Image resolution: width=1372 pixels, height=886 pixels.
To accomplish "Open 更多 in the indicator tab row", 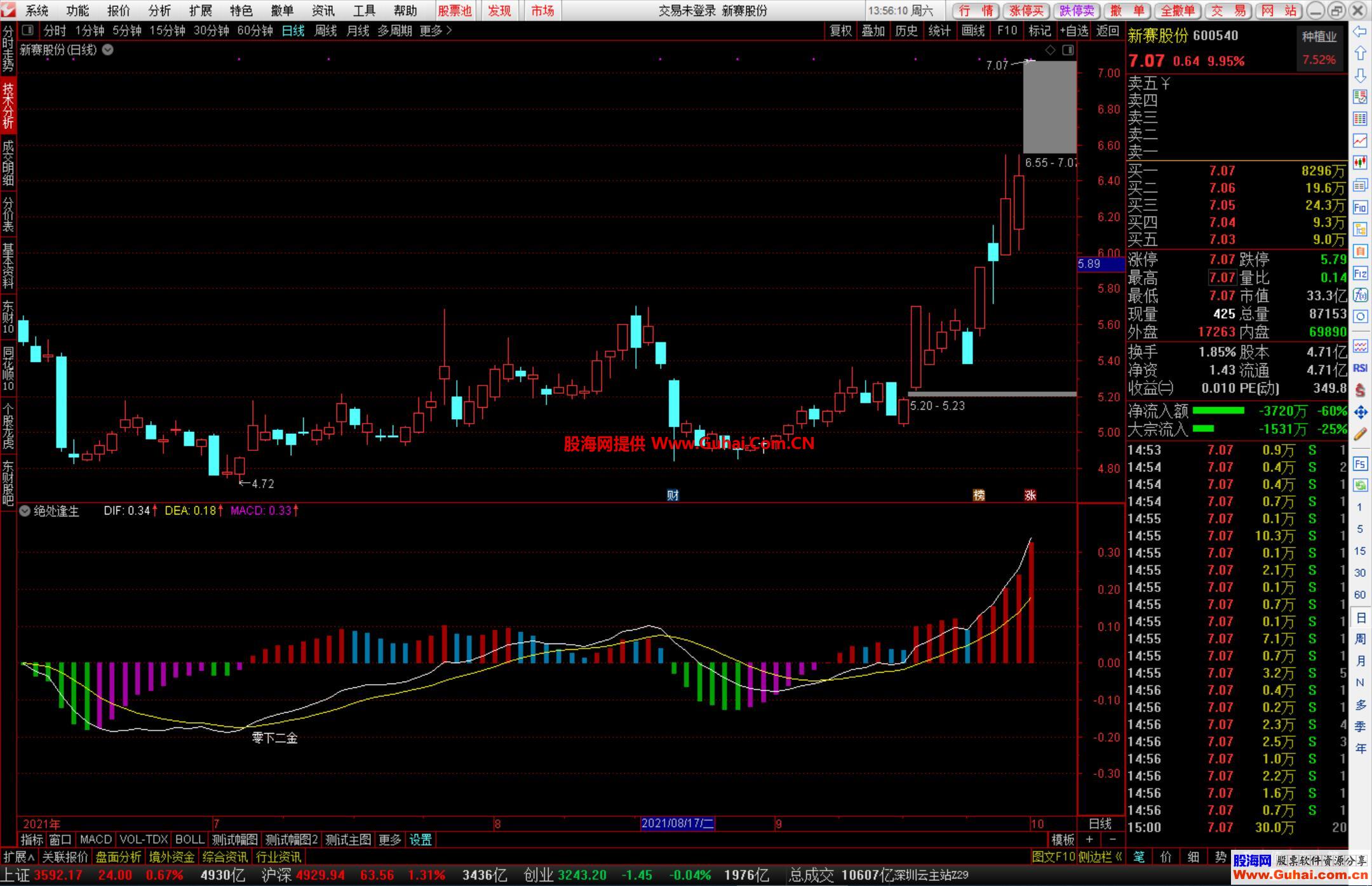I will pos(389,840).
